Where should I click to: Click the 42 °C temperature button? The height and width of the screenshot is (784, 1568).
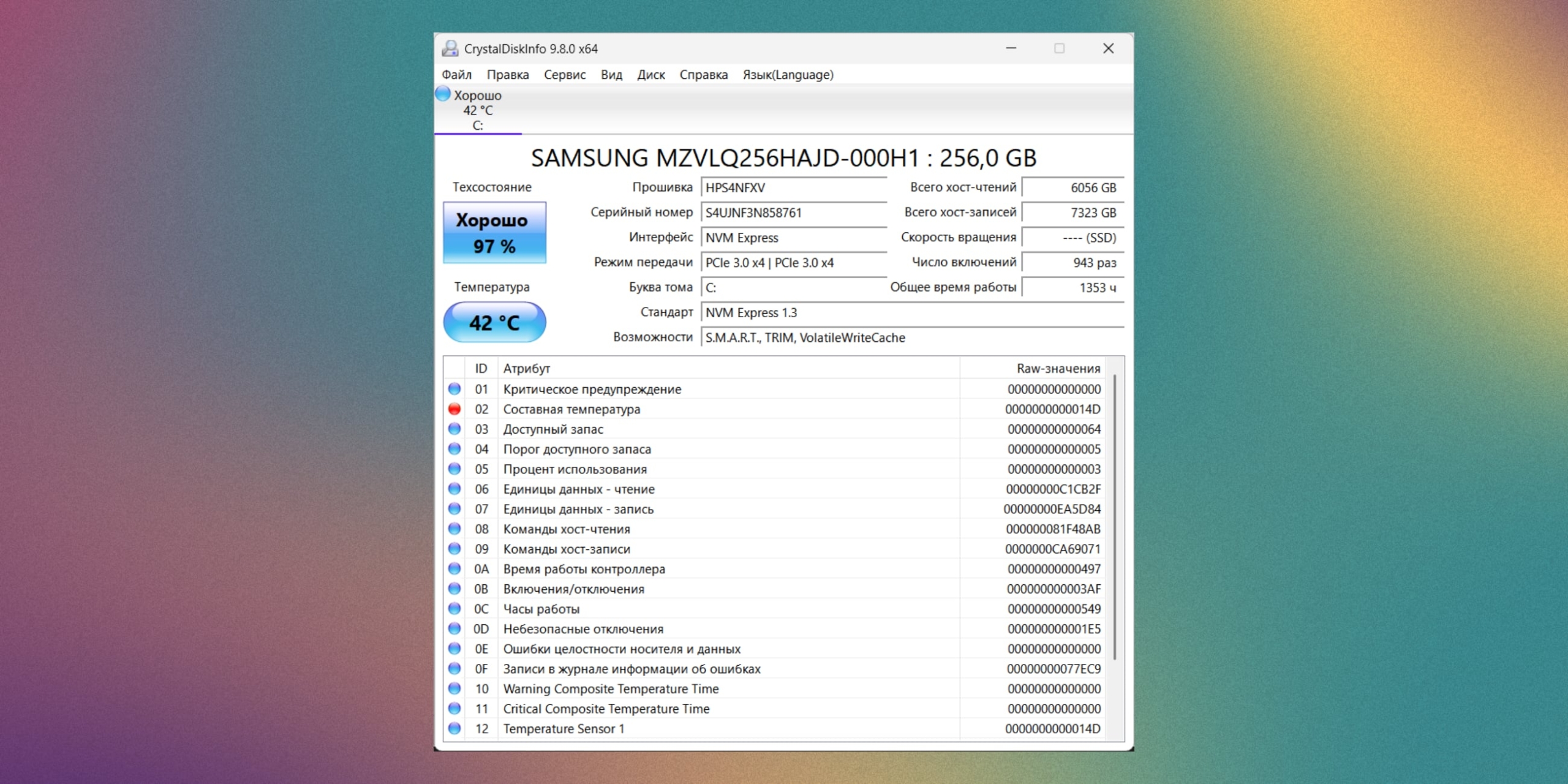click(x=494, y=322)
